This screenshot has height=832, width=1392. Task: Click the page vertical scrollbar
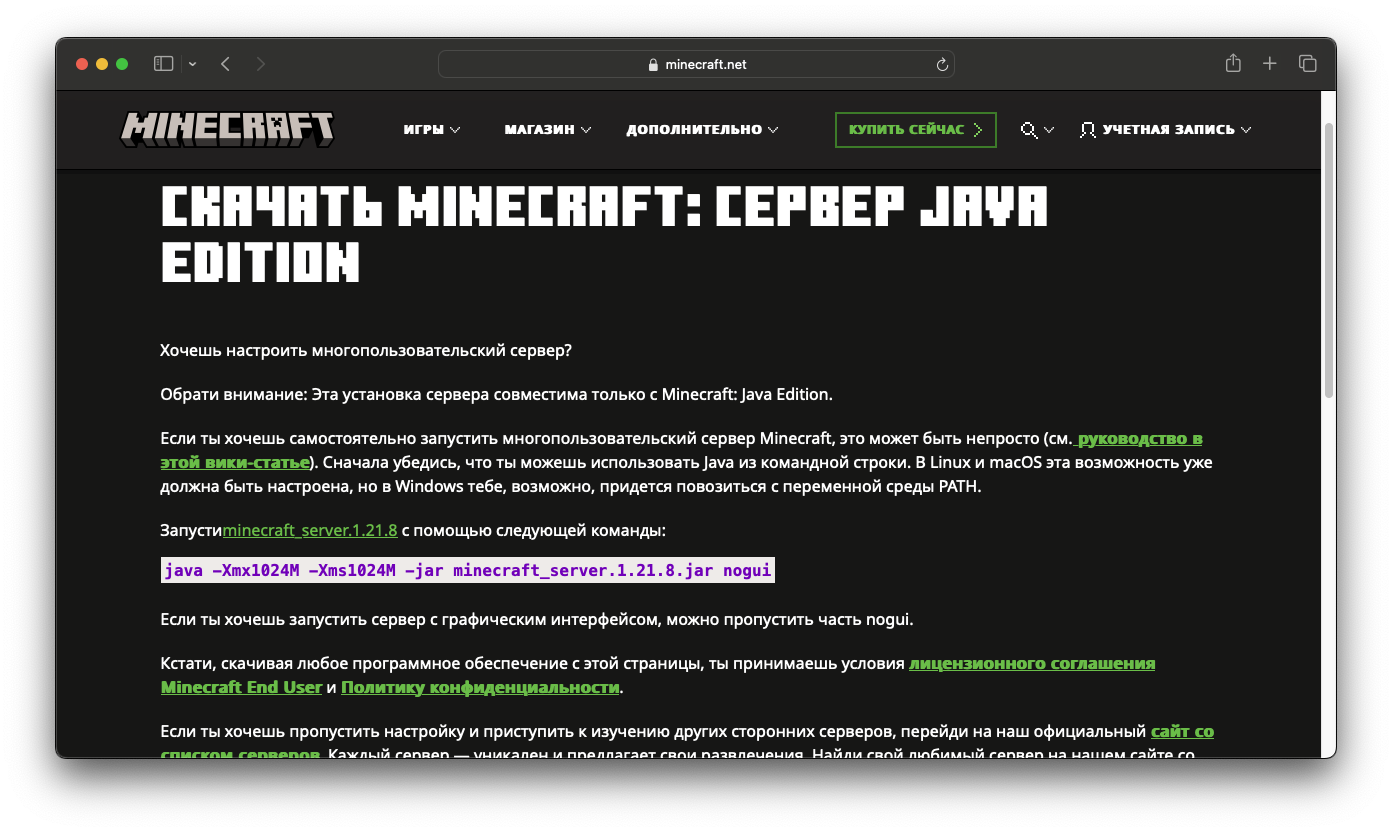point(1328,260)
